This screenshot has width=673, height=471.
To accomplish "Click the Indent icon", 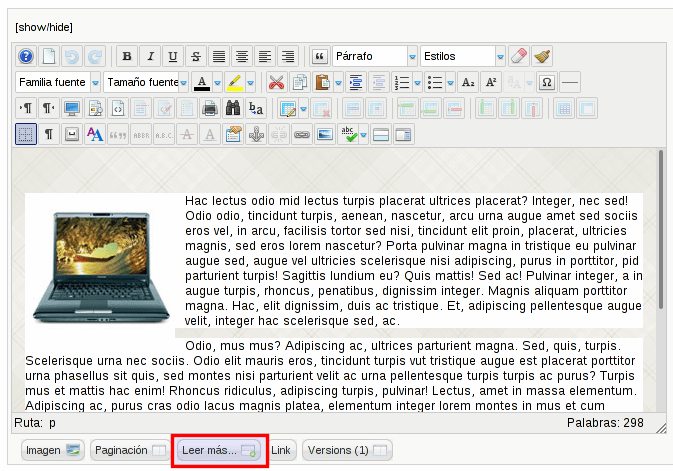I will pyautogui.click(x=356, y=82).
